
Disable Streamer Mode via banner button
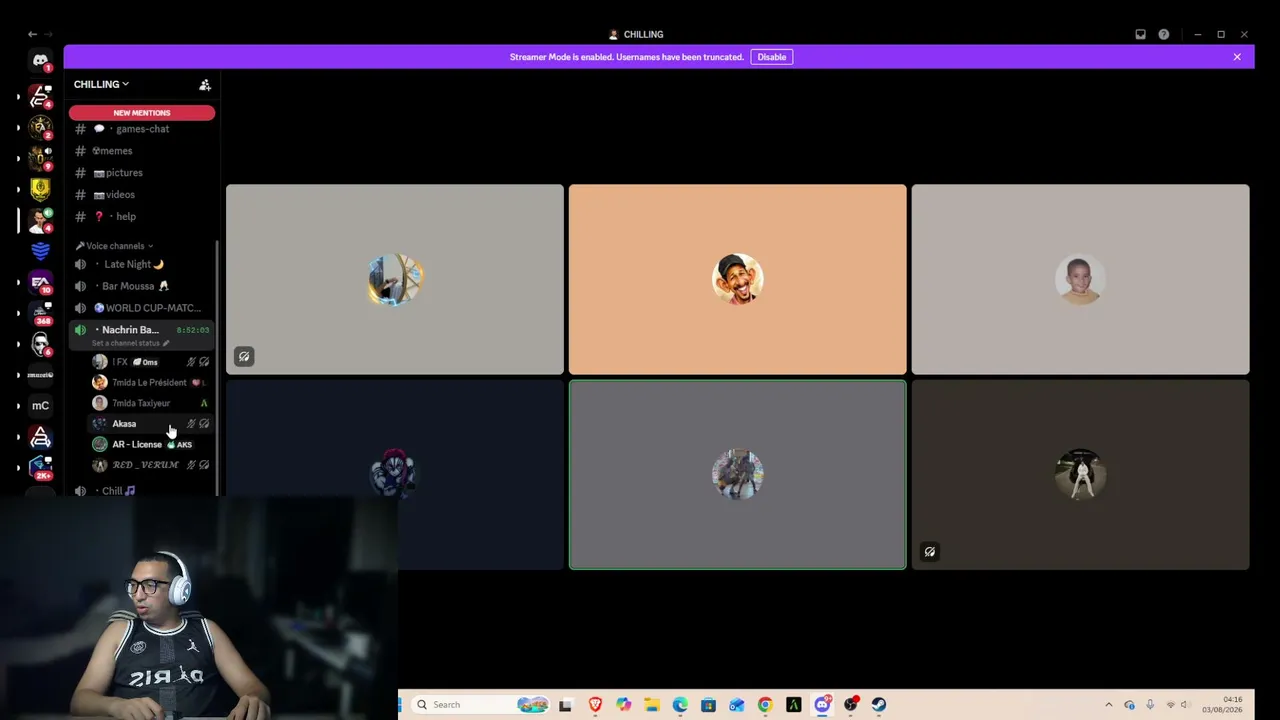772,57
